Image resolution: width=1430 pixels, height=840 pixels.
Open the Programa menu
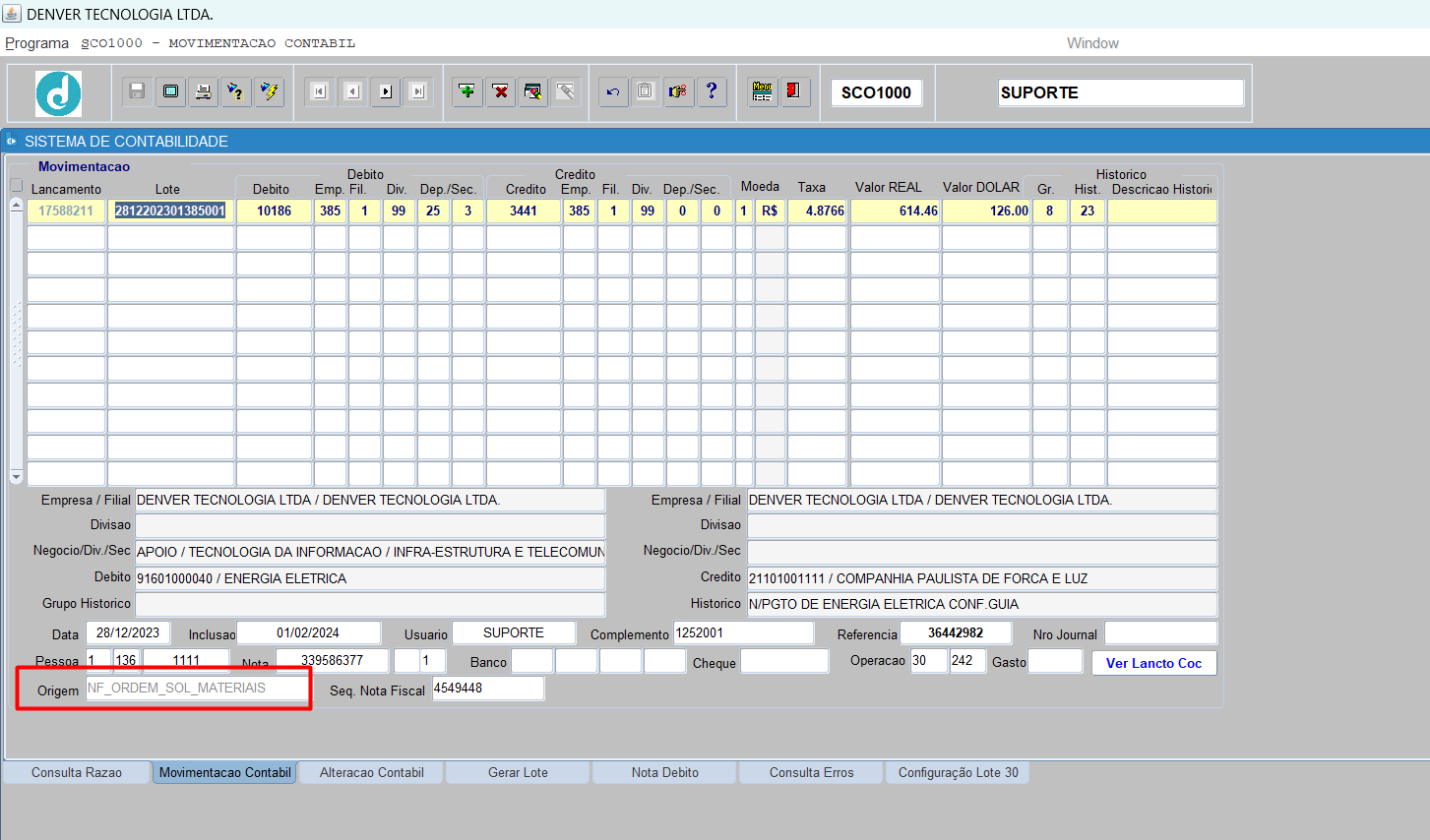pyautogui.click(x=37, y=43)
